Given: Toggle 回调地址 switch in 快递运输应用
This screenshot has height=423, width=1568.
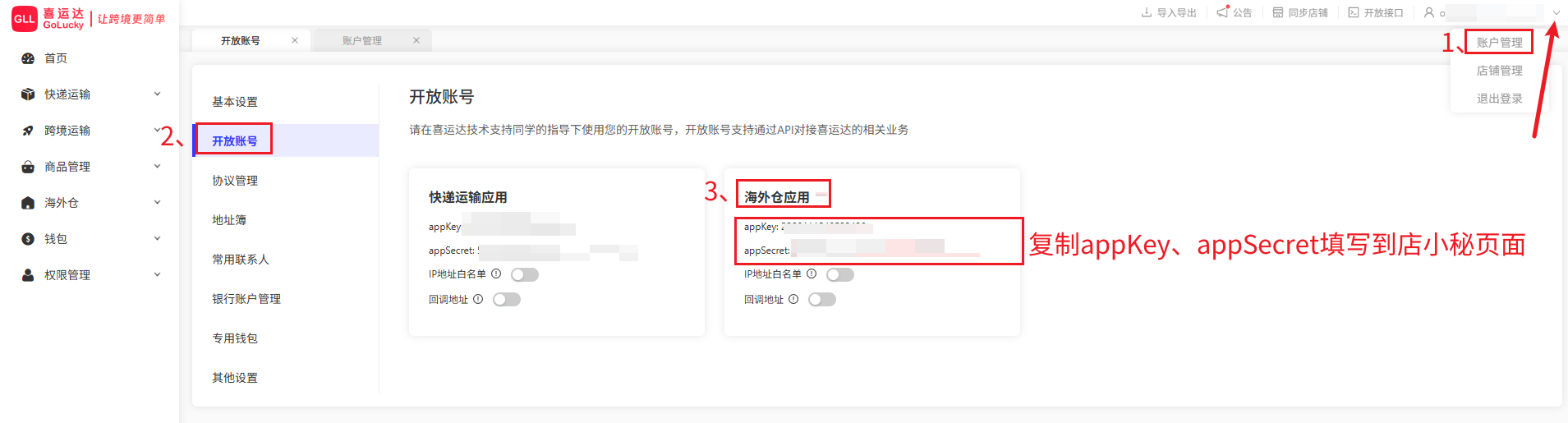Looking at the screenshot, I should coord(507,300).
